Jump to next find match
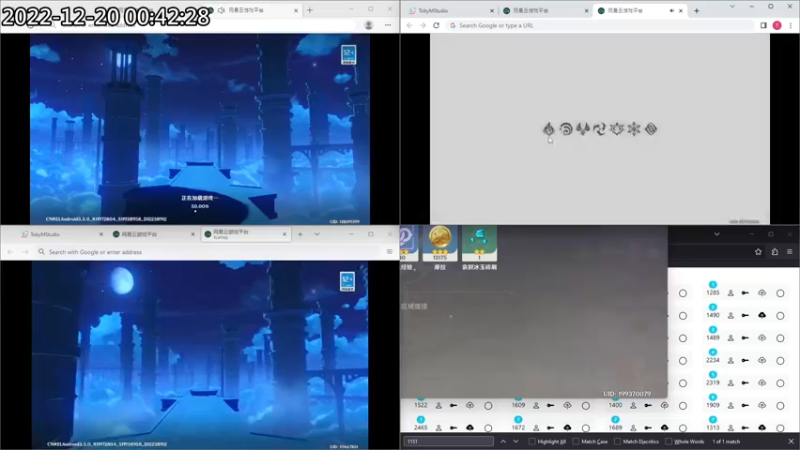The width and height of the screenshot is (800, 450). [x=516, y=441]
